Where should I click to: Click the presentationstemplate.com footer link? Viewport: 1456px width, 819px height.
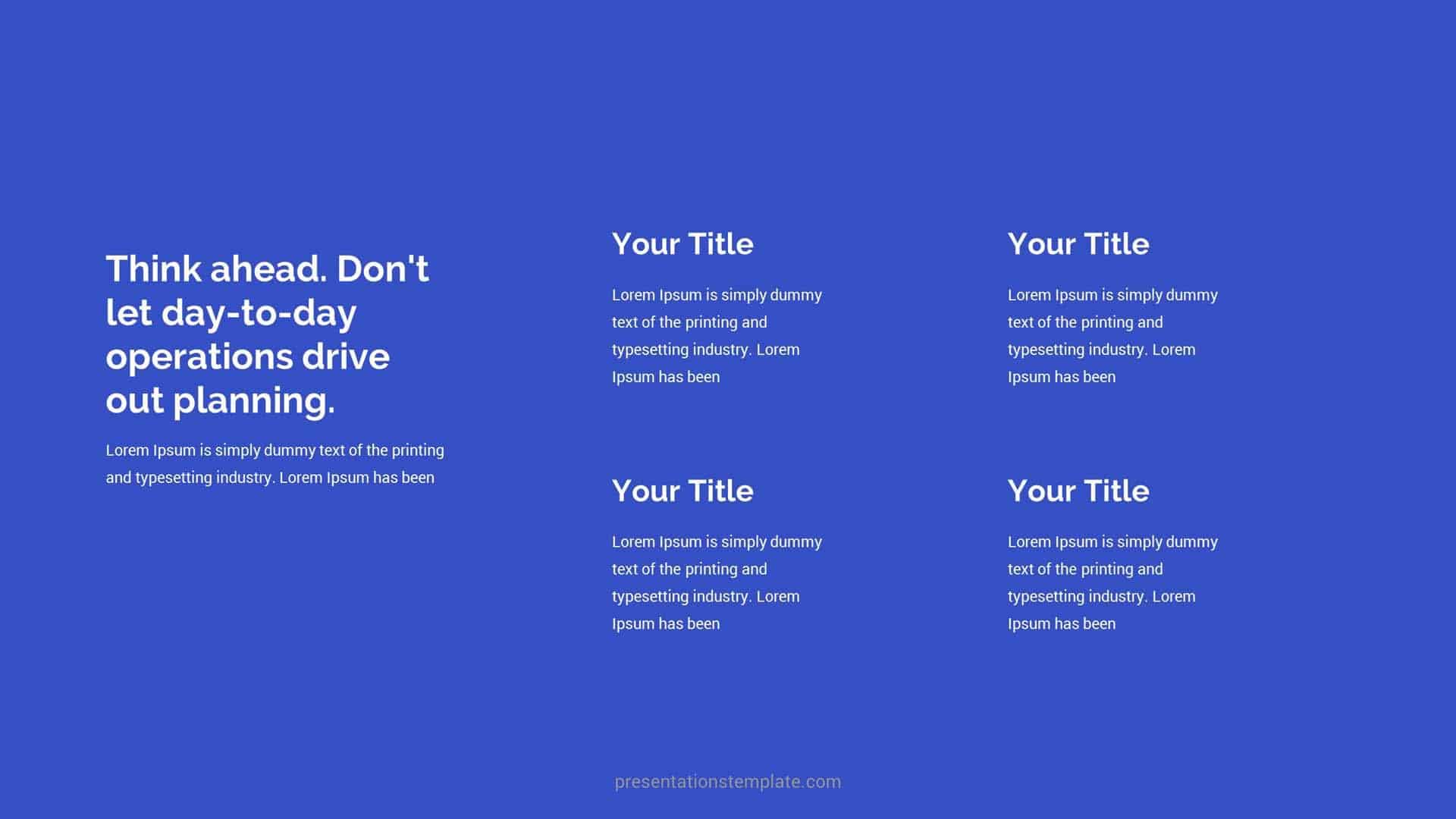pyautogui.click(x=727, y=782)
